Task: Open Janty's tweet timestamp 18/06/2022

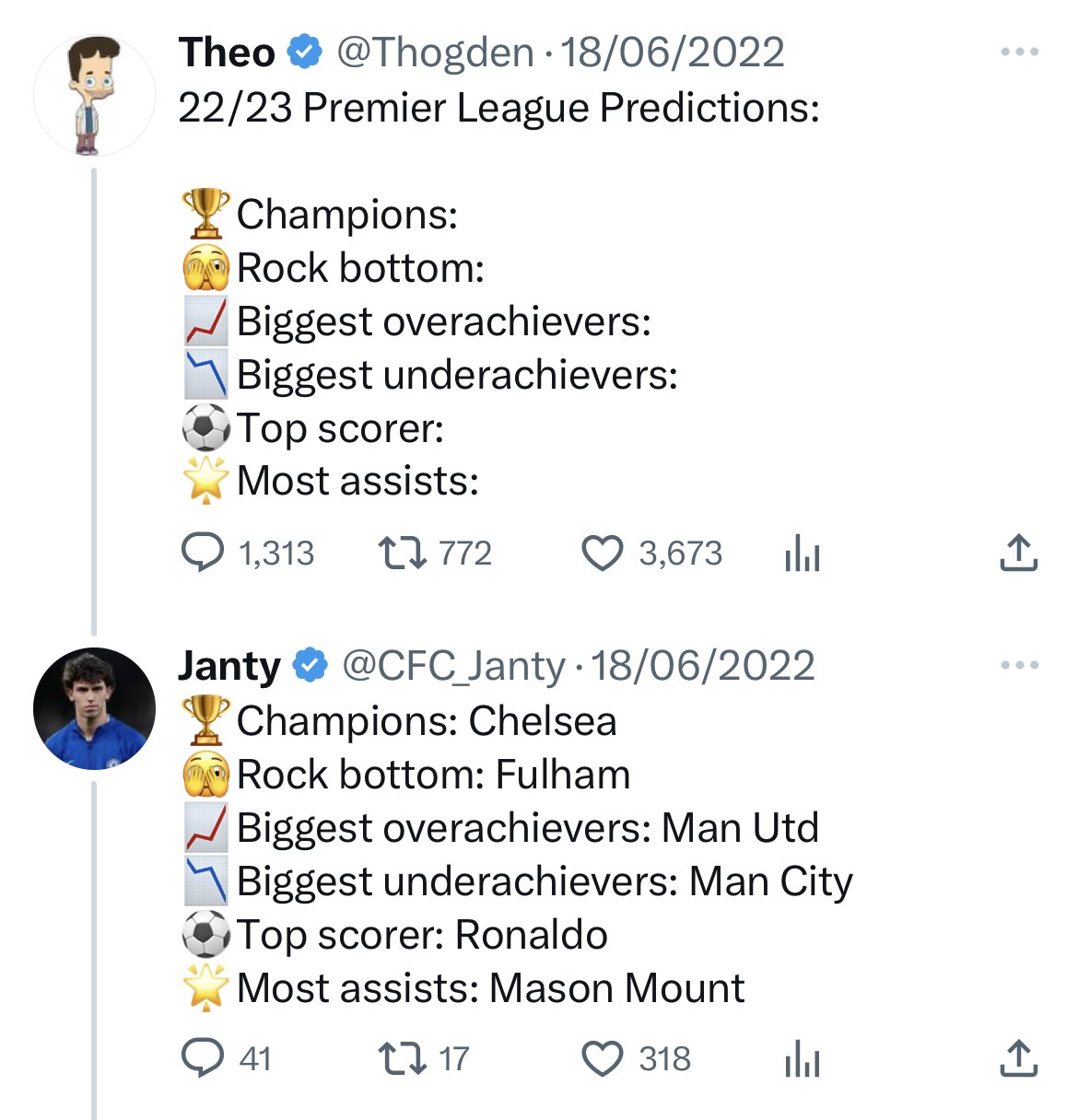Action: click(702, 665)
